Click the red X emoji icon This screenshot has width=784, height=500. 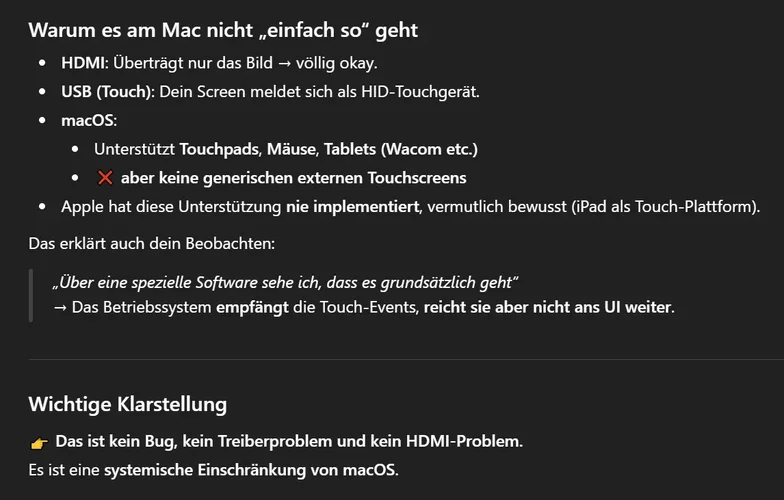tap(105, 178)
